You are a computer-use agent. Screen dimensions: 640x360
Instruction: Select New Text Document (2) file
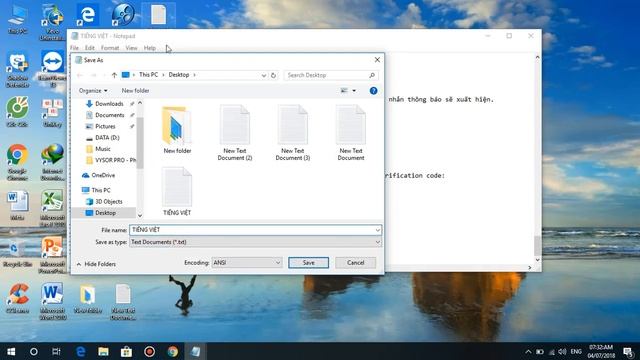coord(235,132)
